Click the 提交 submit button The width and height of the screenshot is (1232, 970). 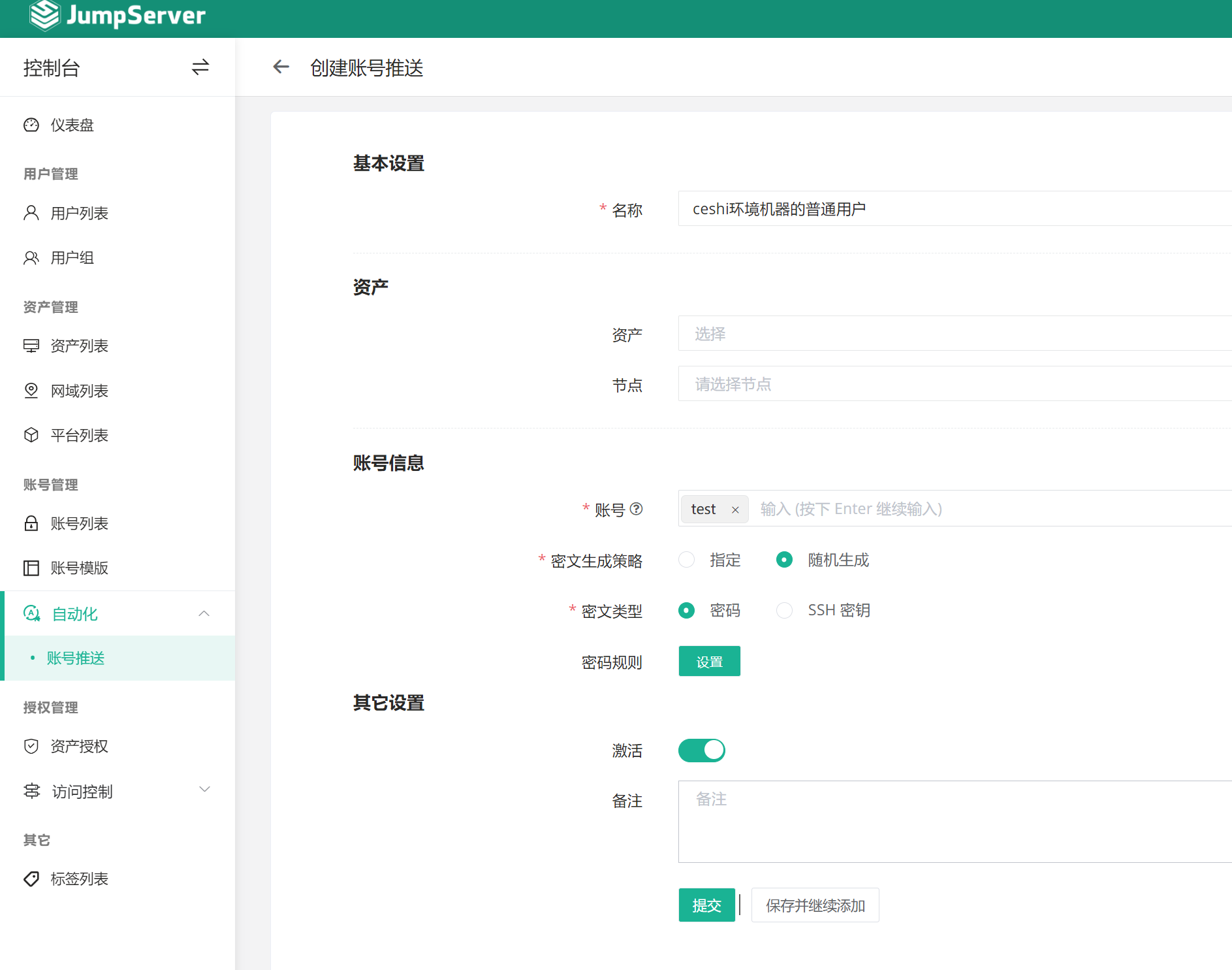pos(706,905)
